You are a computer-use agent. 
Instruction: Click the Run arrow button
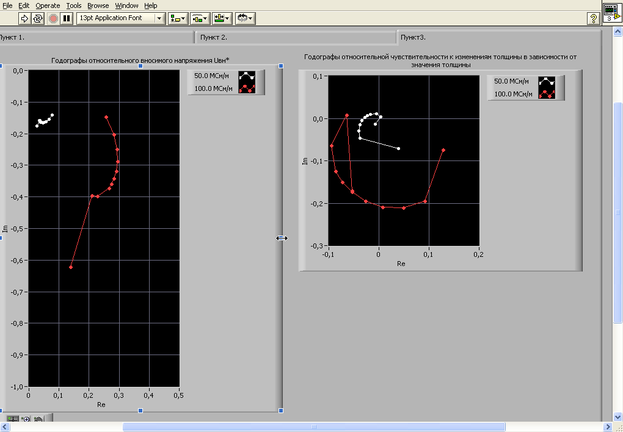24,18
